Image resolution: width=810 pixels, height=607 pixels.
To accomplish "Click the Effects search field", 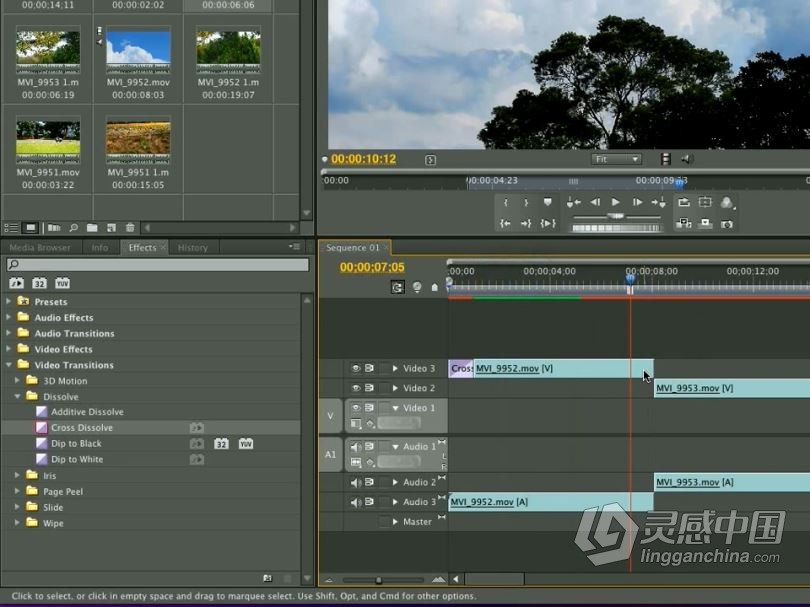I will [158, 264].
